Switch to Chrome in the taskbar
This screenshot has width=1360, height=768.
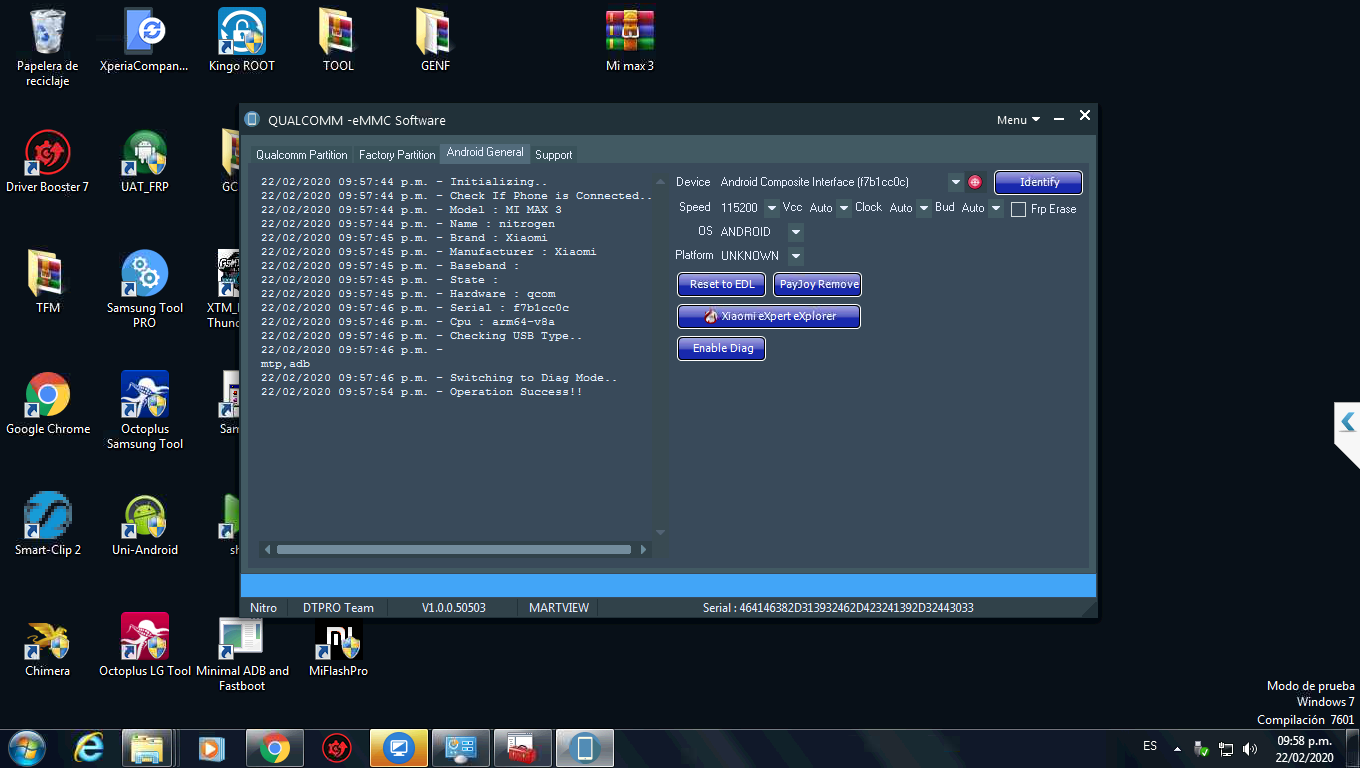275,748
